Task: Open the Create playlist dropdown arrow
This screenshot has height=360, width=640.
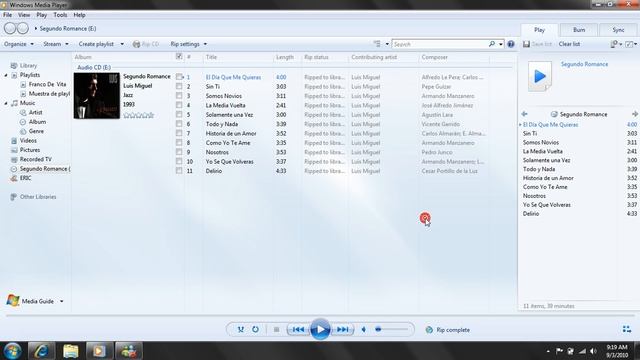Action: (122, 44)
